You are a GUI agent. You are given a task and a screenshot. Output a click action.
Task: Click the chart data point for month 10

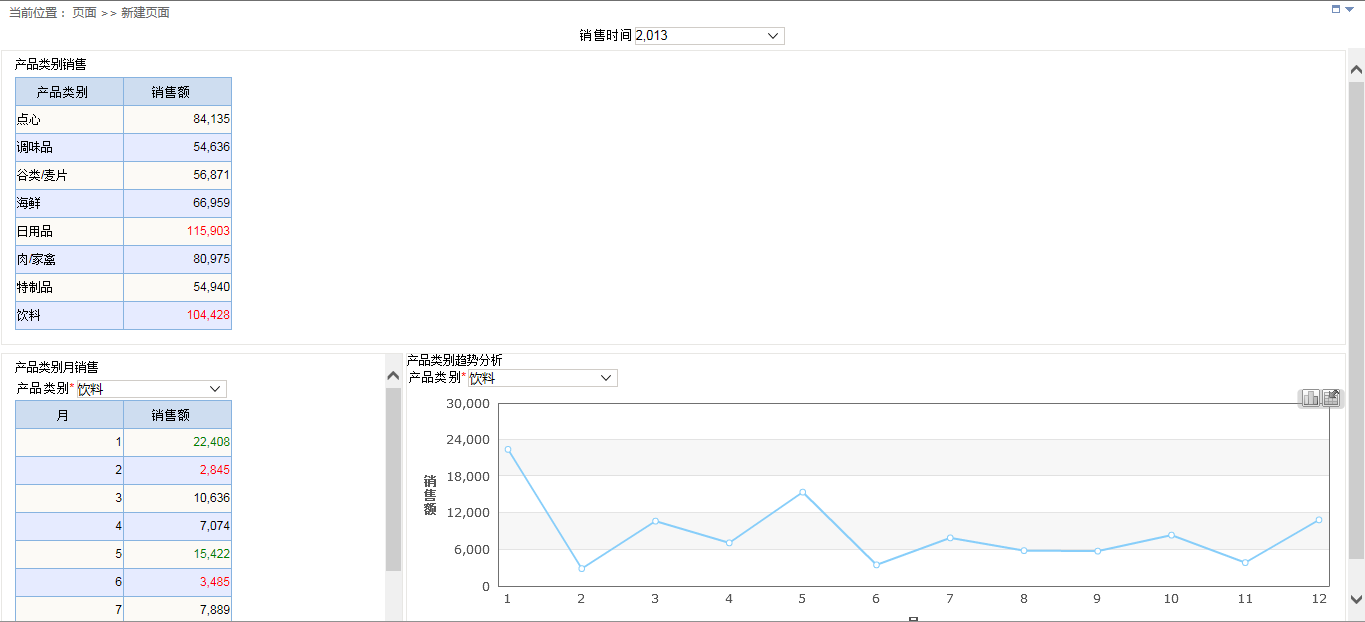[1171, 535]
